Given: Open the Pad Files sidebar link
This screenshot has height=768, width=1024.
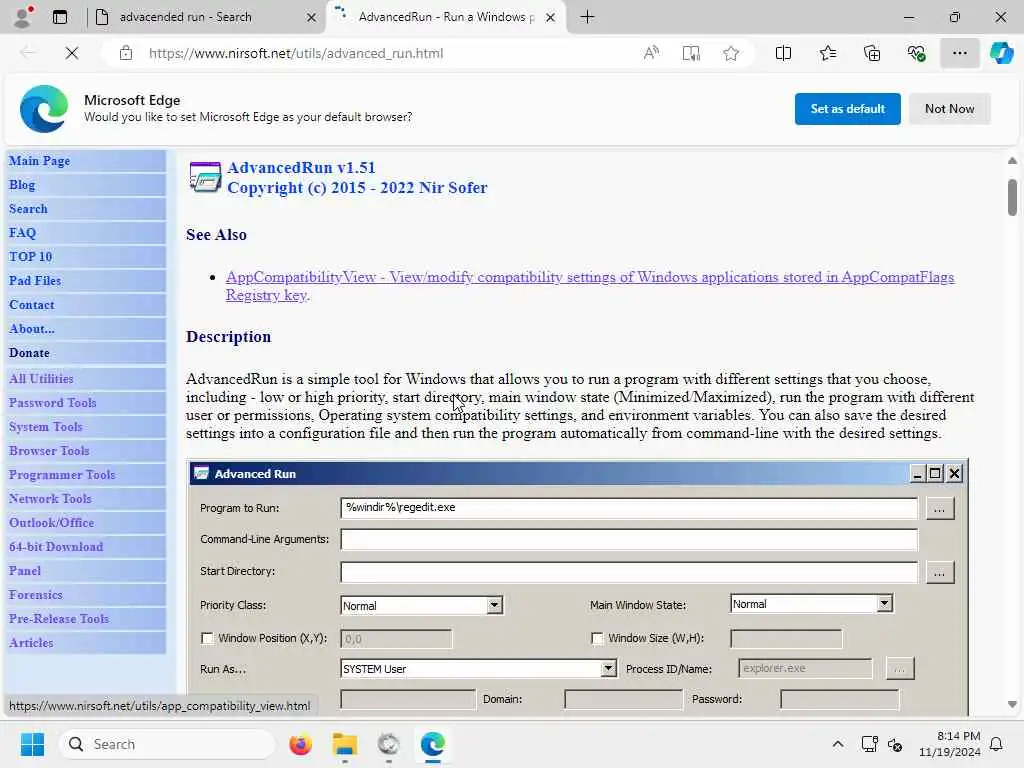Looking at the screenshot, I should tap(35, 281).
